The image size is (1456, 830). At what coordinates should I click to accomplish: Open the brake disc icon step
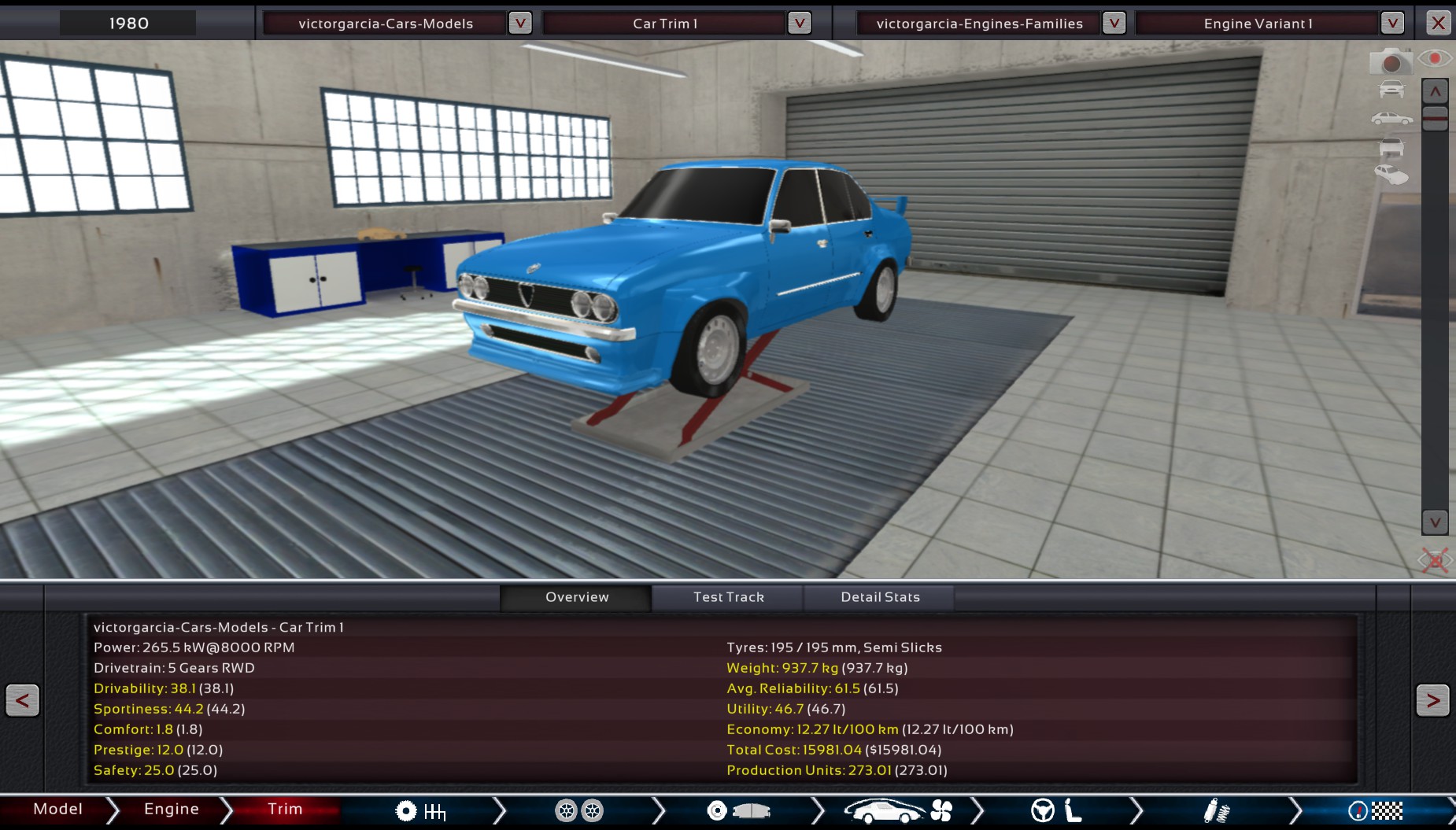(717, 810)
